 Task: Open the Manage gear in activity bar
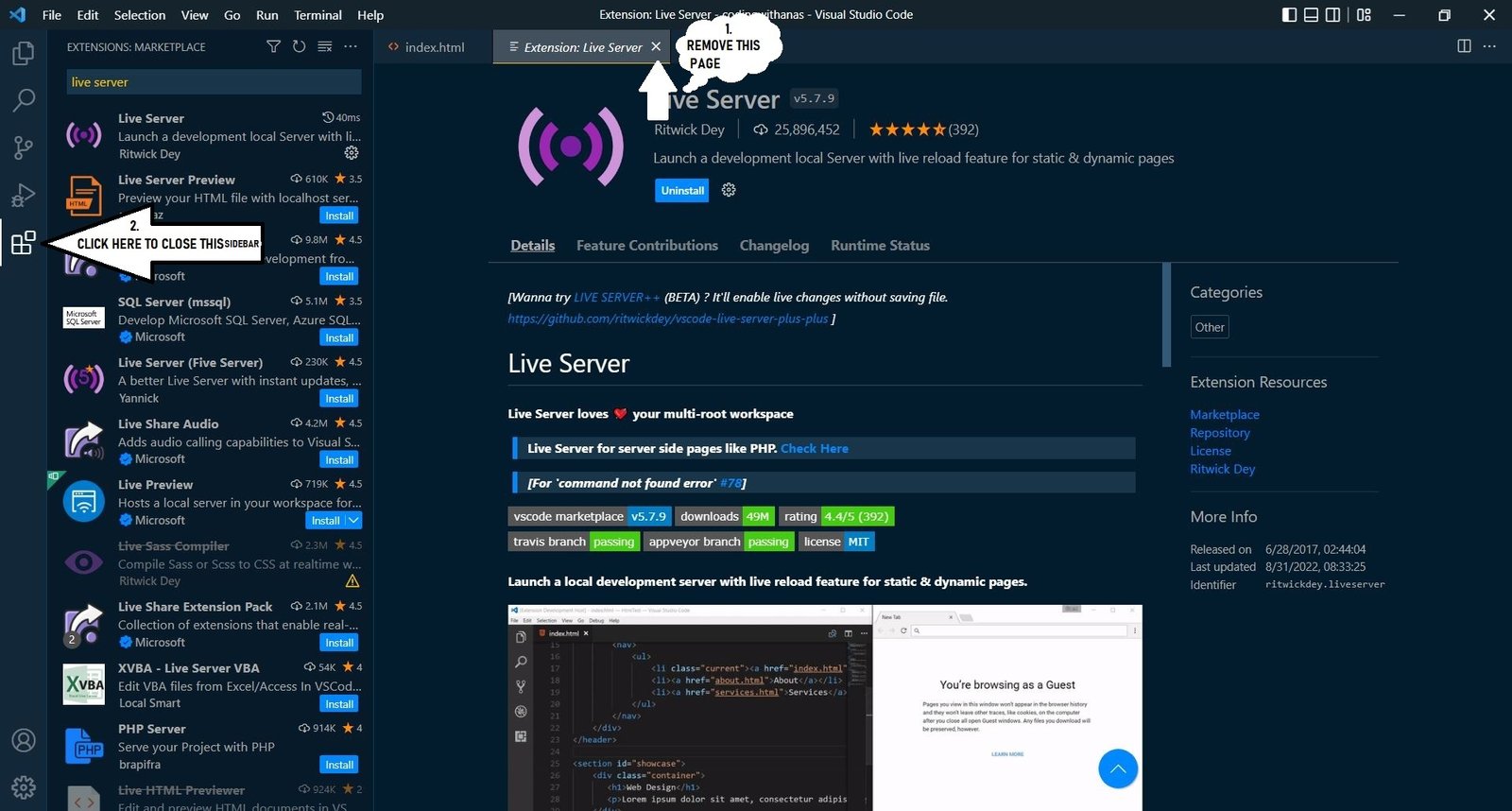point(23,786)
